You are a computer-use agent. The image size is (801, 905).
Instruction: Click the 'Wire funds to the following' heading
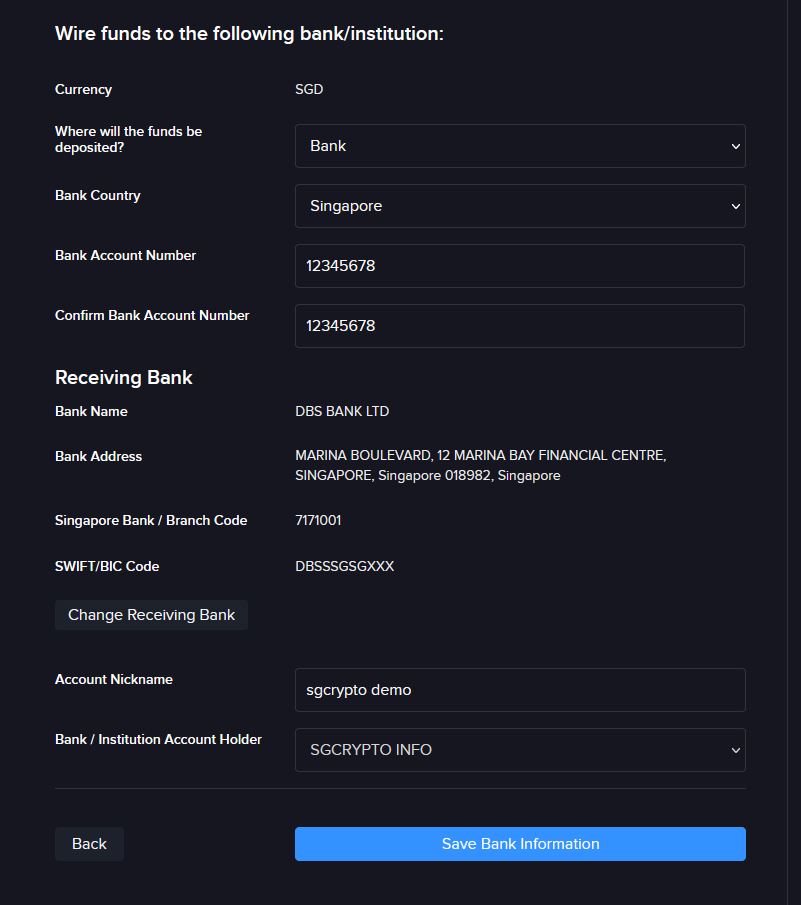[249, 33]
